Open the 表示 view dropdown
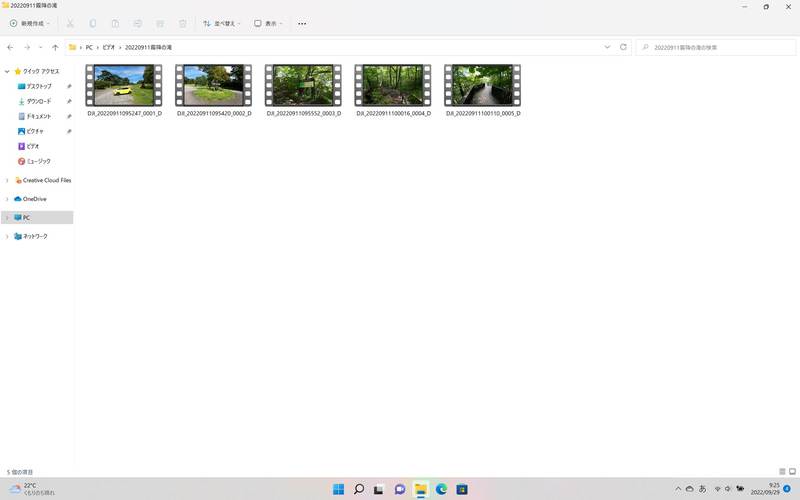This screenshot has height=500, width=800. [x=268, y=23]
